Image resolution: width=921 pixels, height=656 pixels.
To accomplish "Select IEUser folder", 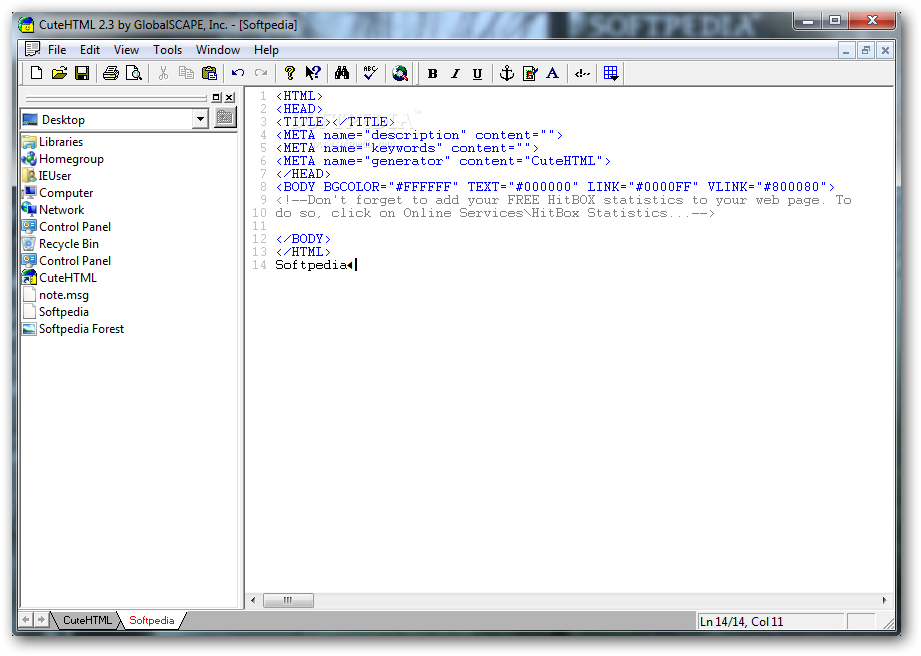I will click(x=47, y=176).
